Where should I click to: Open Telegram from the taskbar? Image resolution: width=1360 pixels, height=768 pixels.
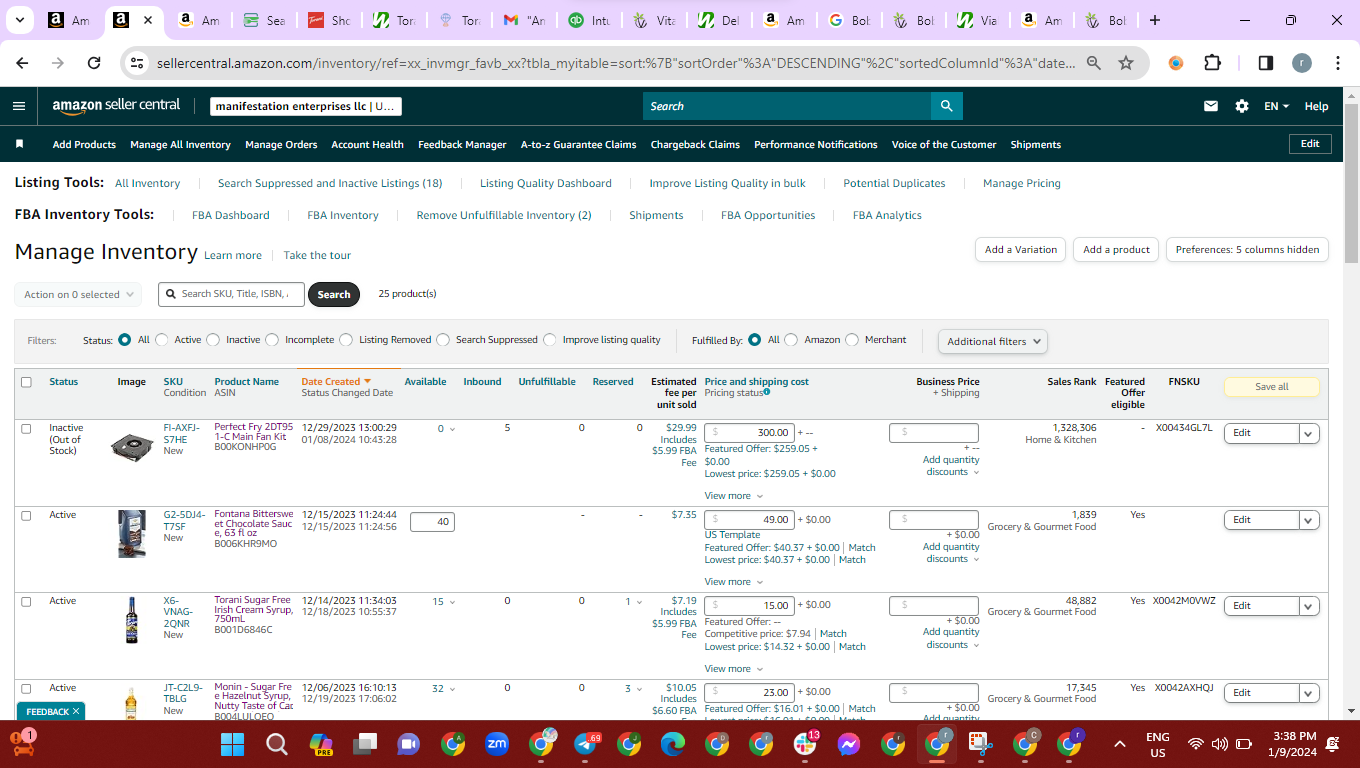586,744
